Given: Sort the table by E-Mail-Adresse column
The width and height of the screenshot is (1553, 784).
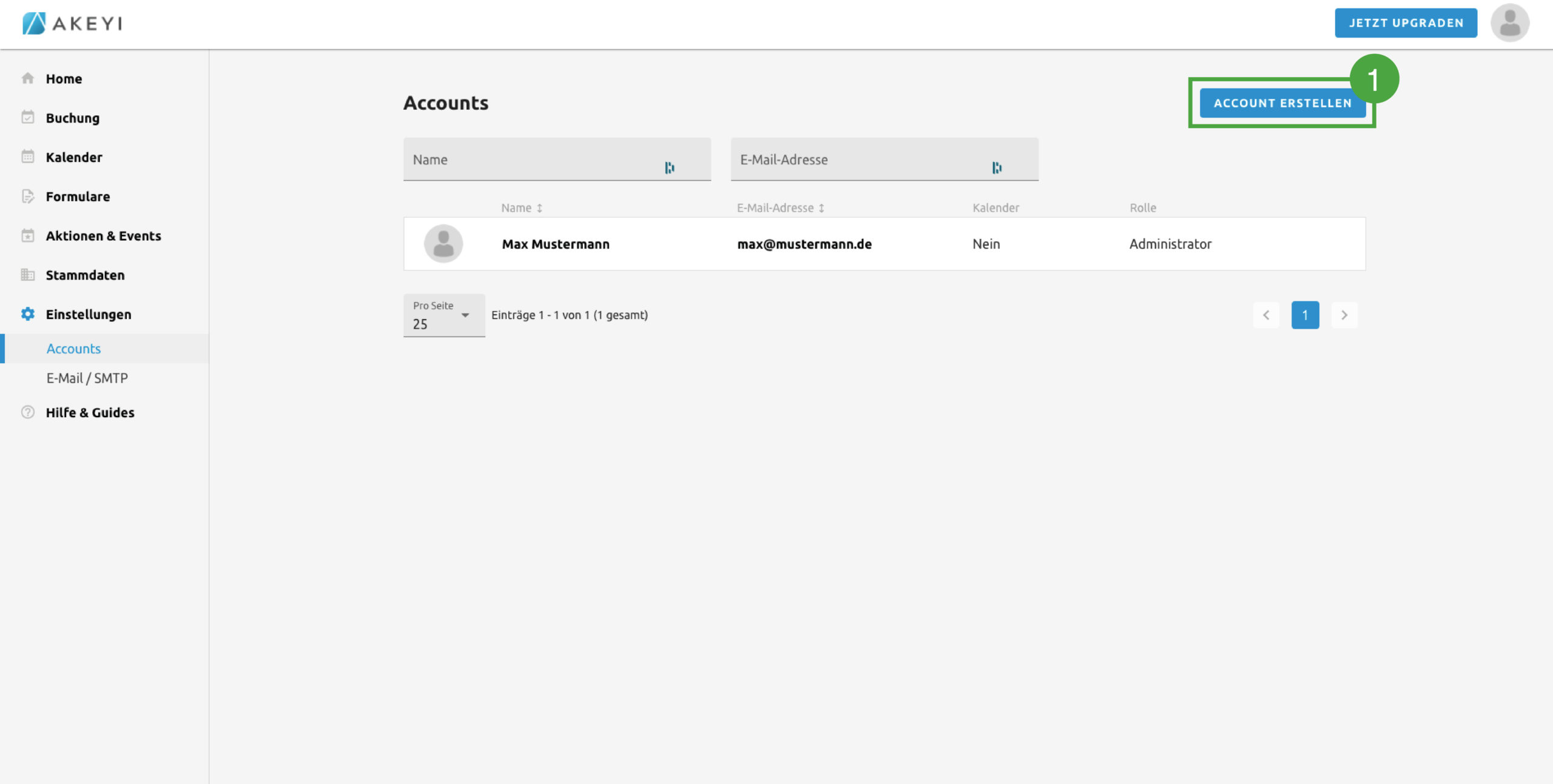Looking at the screenshot, I should coord(780,208).
